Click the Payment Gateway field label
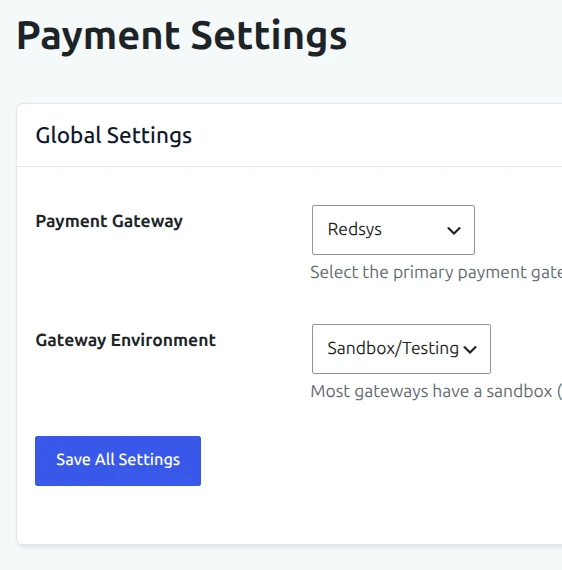Image resolution: width=562 pixels, height=570 pixels. point(109,221)
